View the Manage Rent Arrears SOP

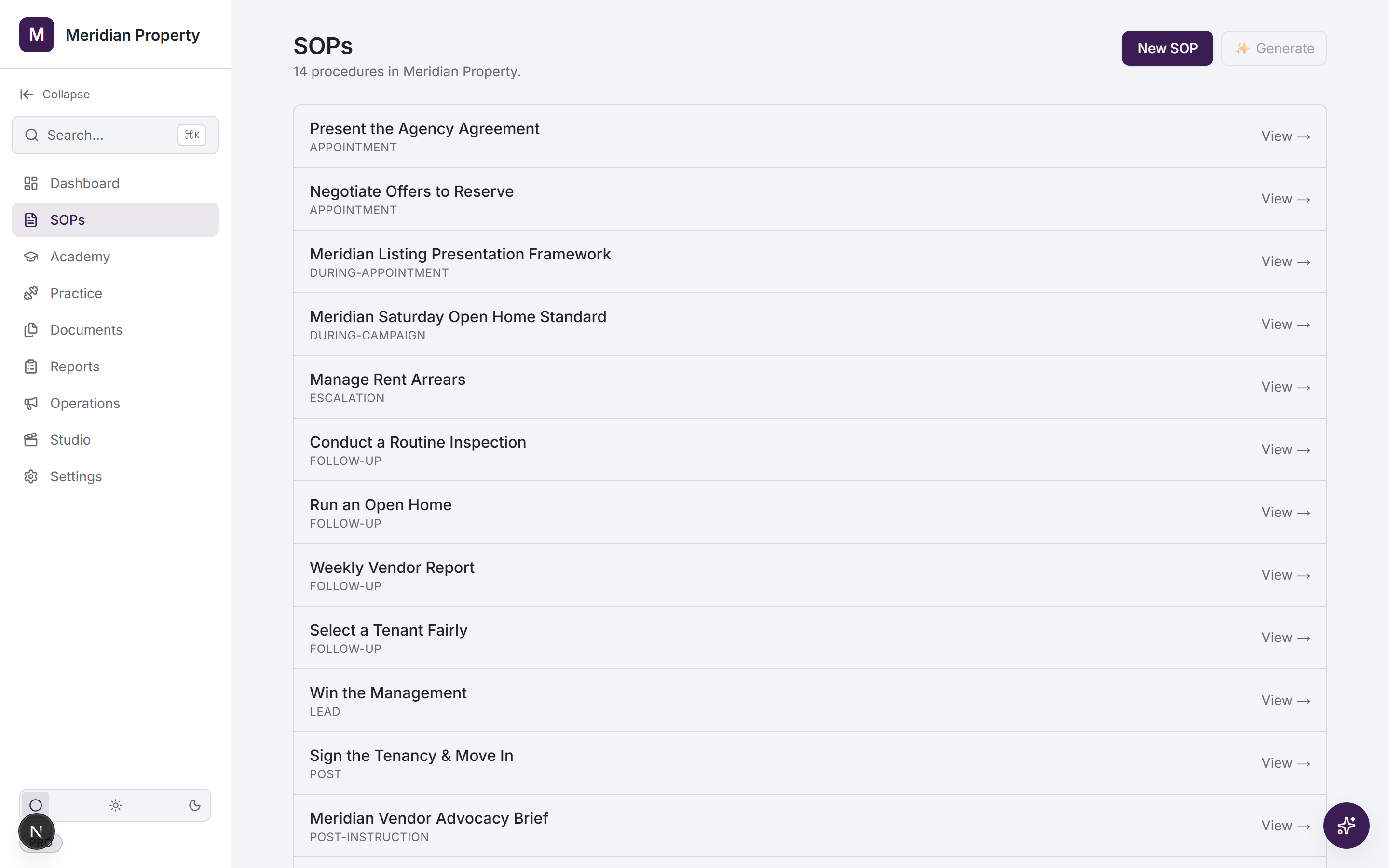pyautogui.click(x=1285, y=387)
